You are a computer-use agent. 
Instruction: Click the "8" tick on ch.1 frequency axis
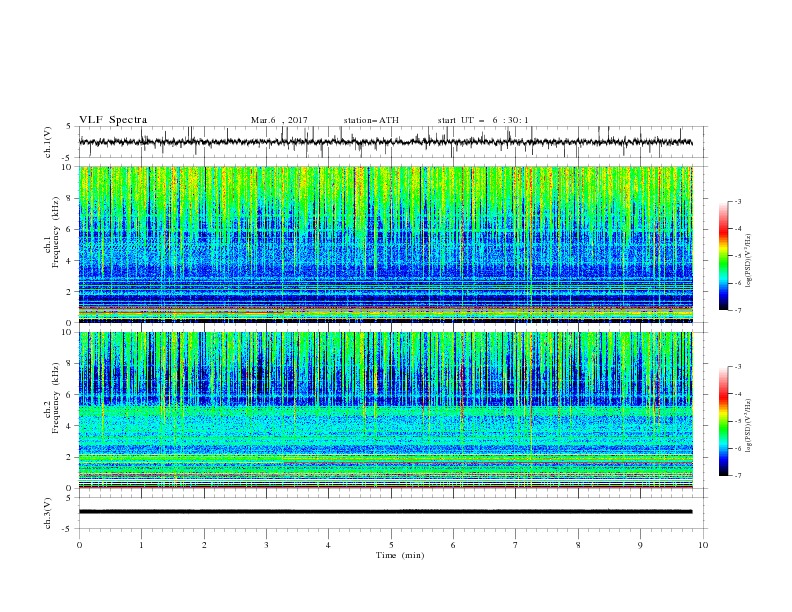[x=69, y=198]
